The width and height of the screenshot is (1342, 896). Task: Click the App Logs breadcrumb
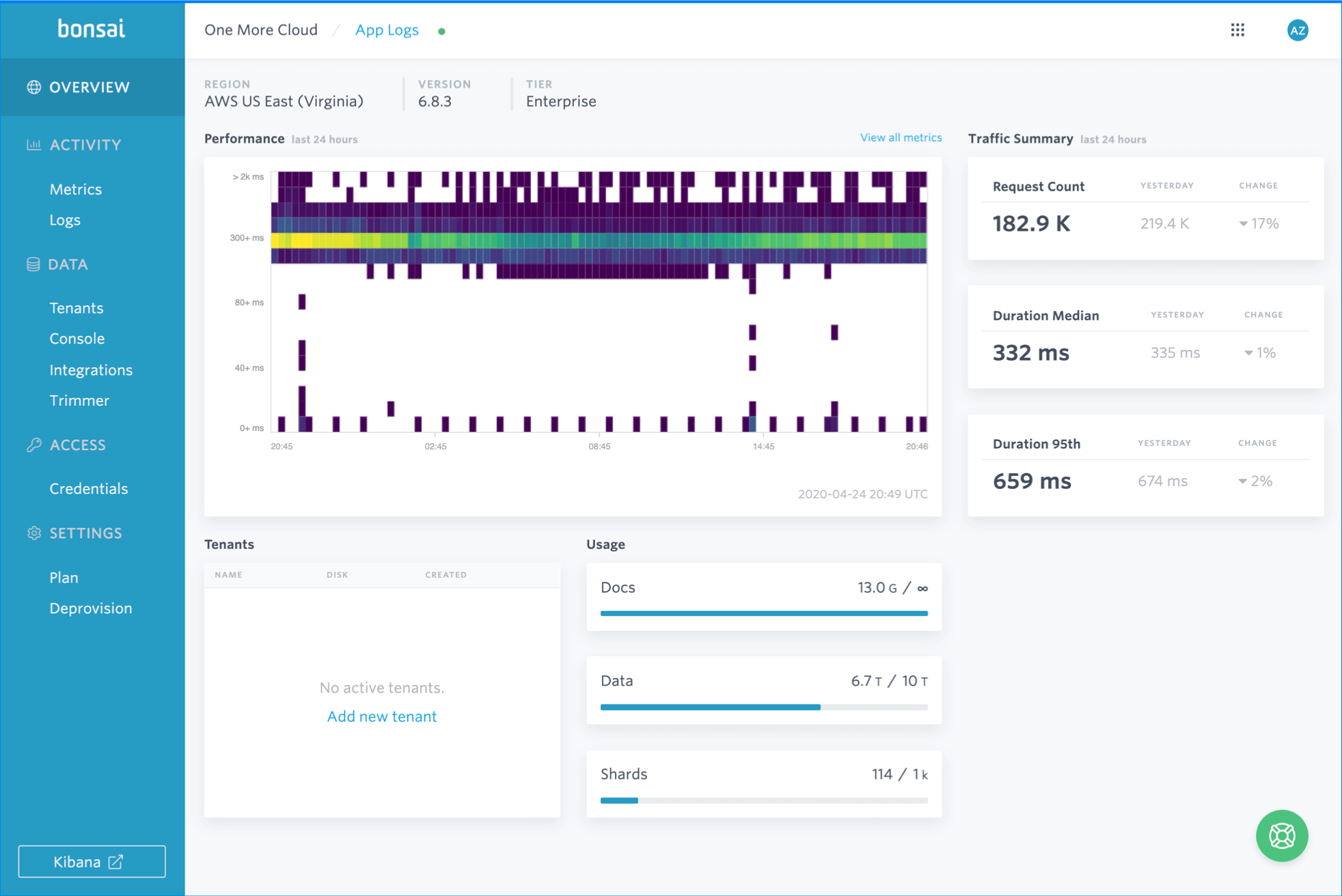pyautogui.click(x=387, y=30)
